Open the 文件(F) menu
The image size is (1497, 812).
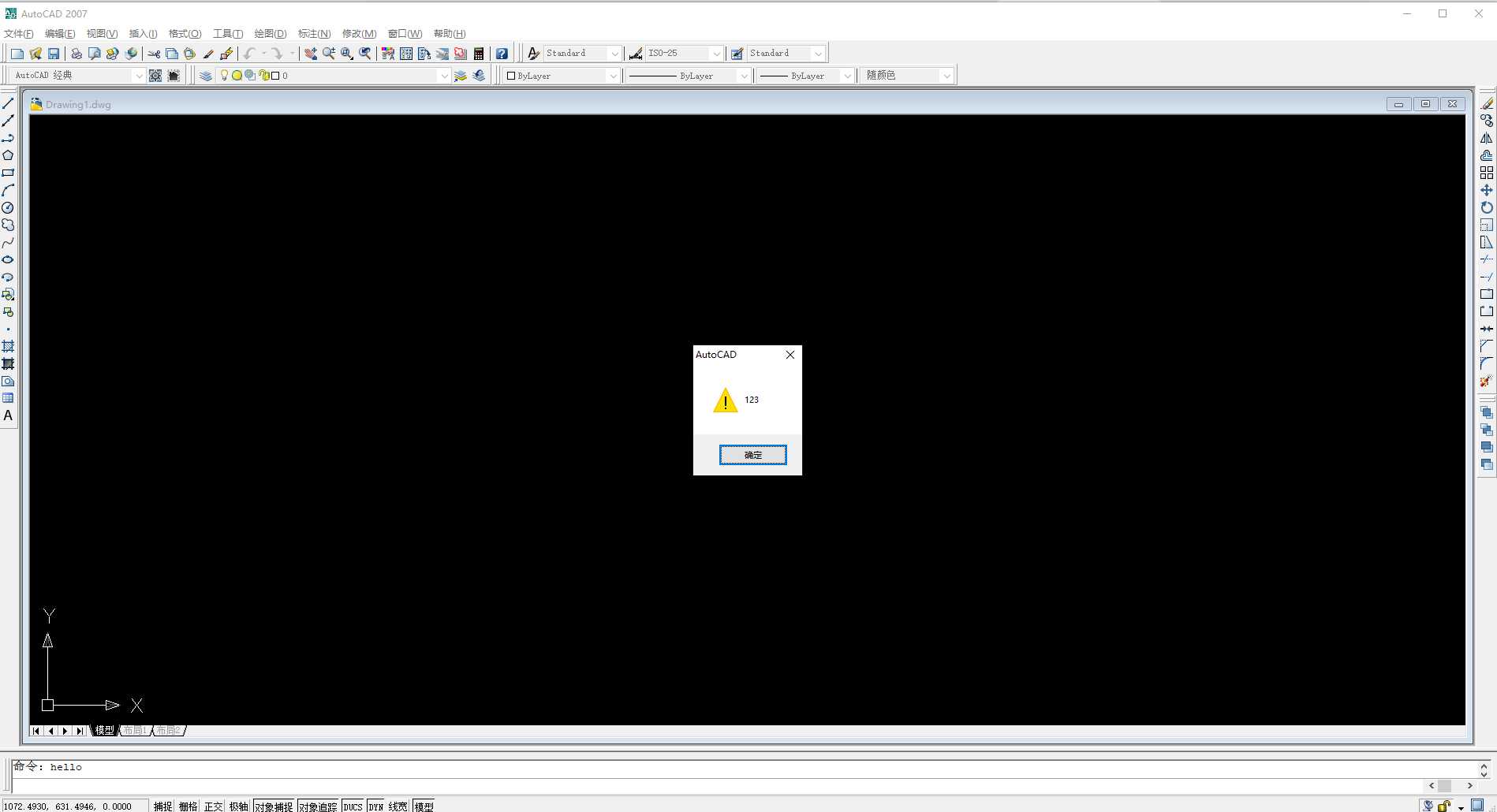point(19,33)
